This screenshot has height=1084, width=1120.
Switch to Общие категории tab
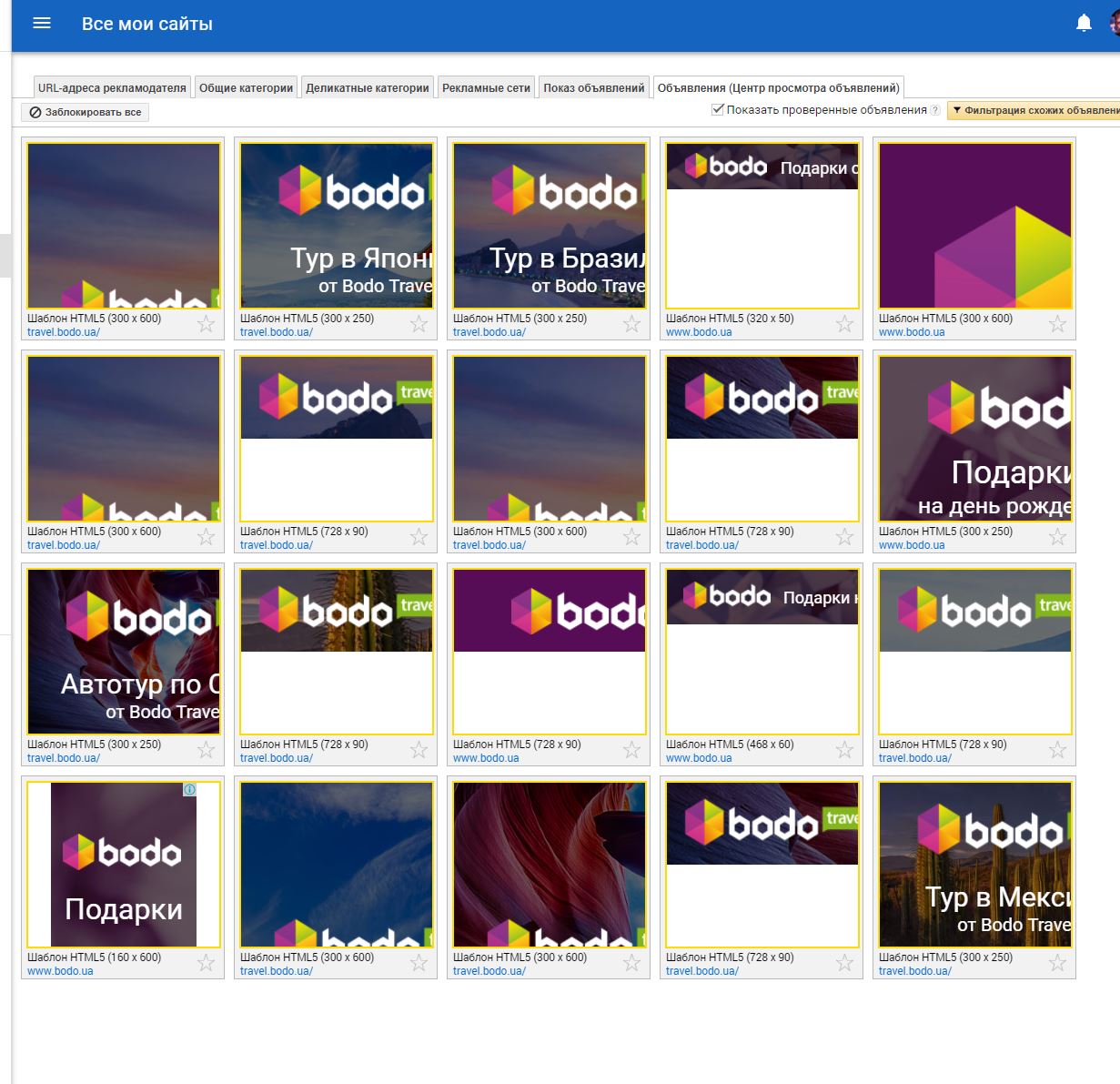click(x=246, y=88)
